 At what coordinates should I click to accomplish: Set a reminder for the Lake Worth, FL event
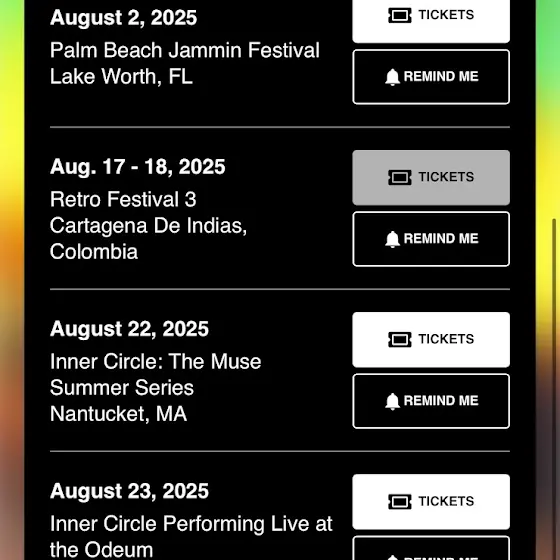(431, 77)
